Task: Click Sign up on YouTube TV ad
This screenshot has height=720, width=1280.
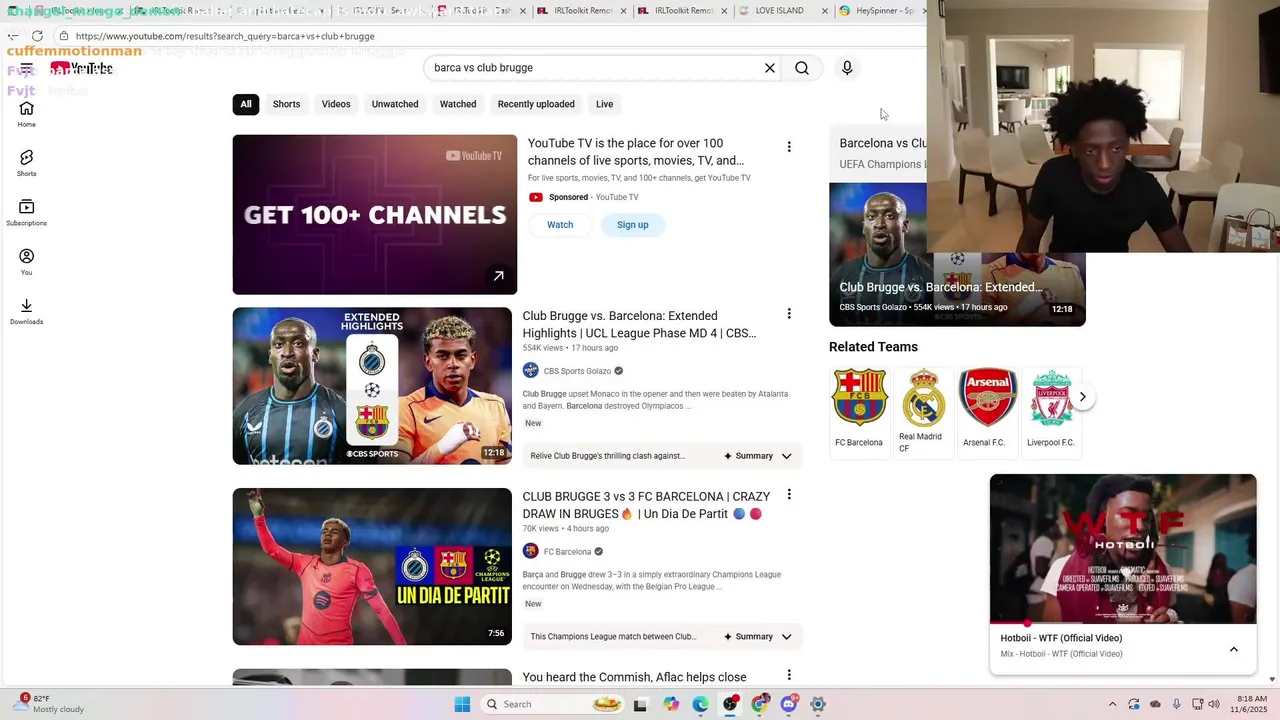Action: 633,225
